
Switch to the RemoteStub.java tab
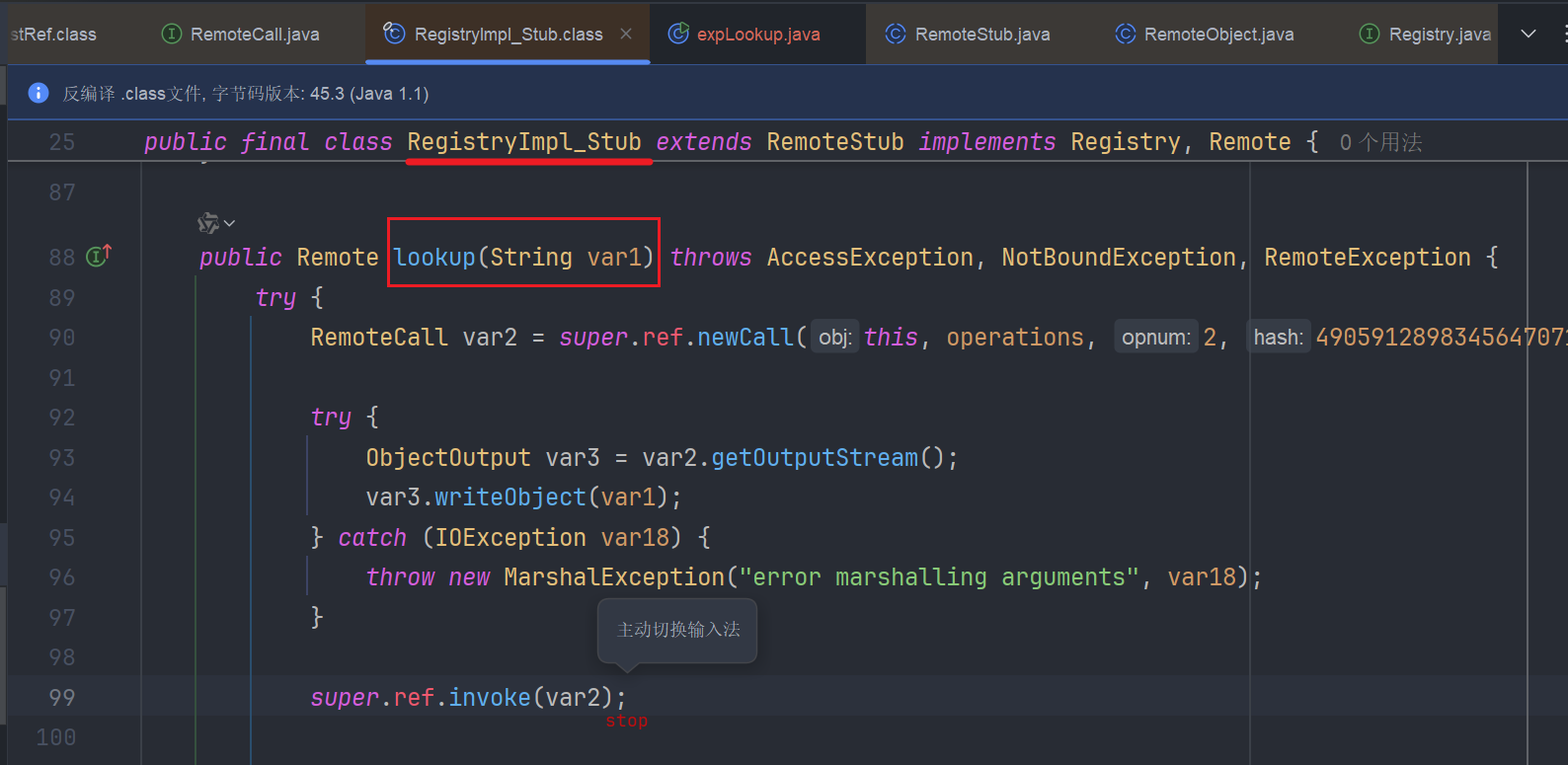(981, 35)
